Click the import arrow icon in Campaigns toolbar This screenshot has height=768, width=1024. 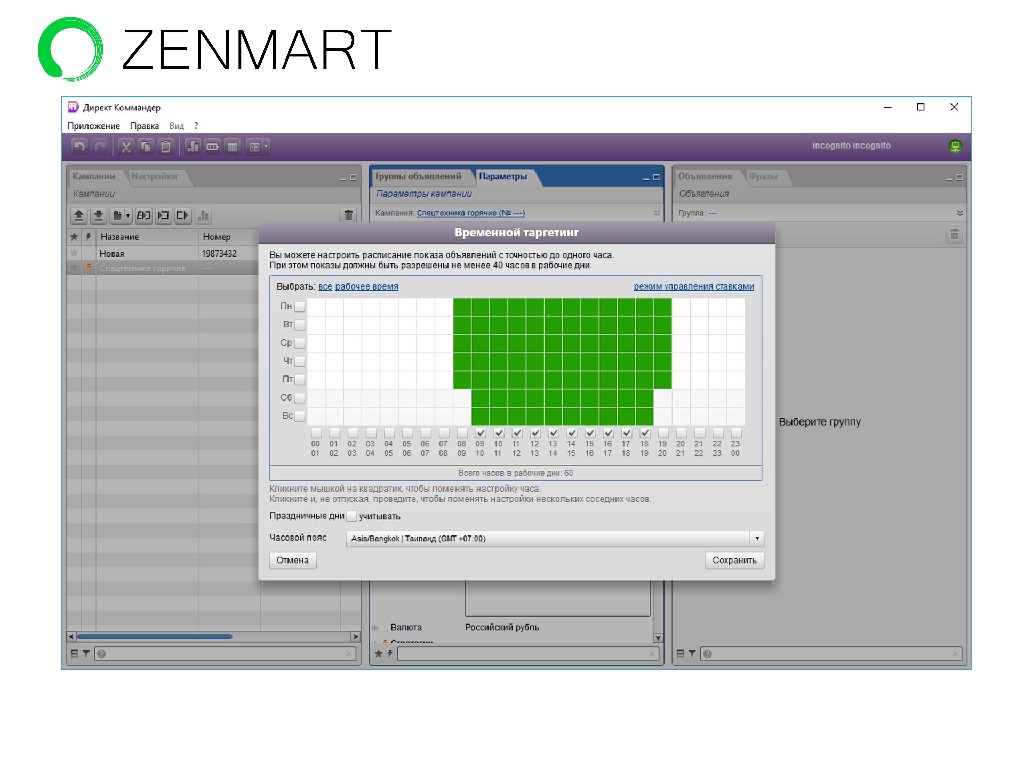point(163,216)
